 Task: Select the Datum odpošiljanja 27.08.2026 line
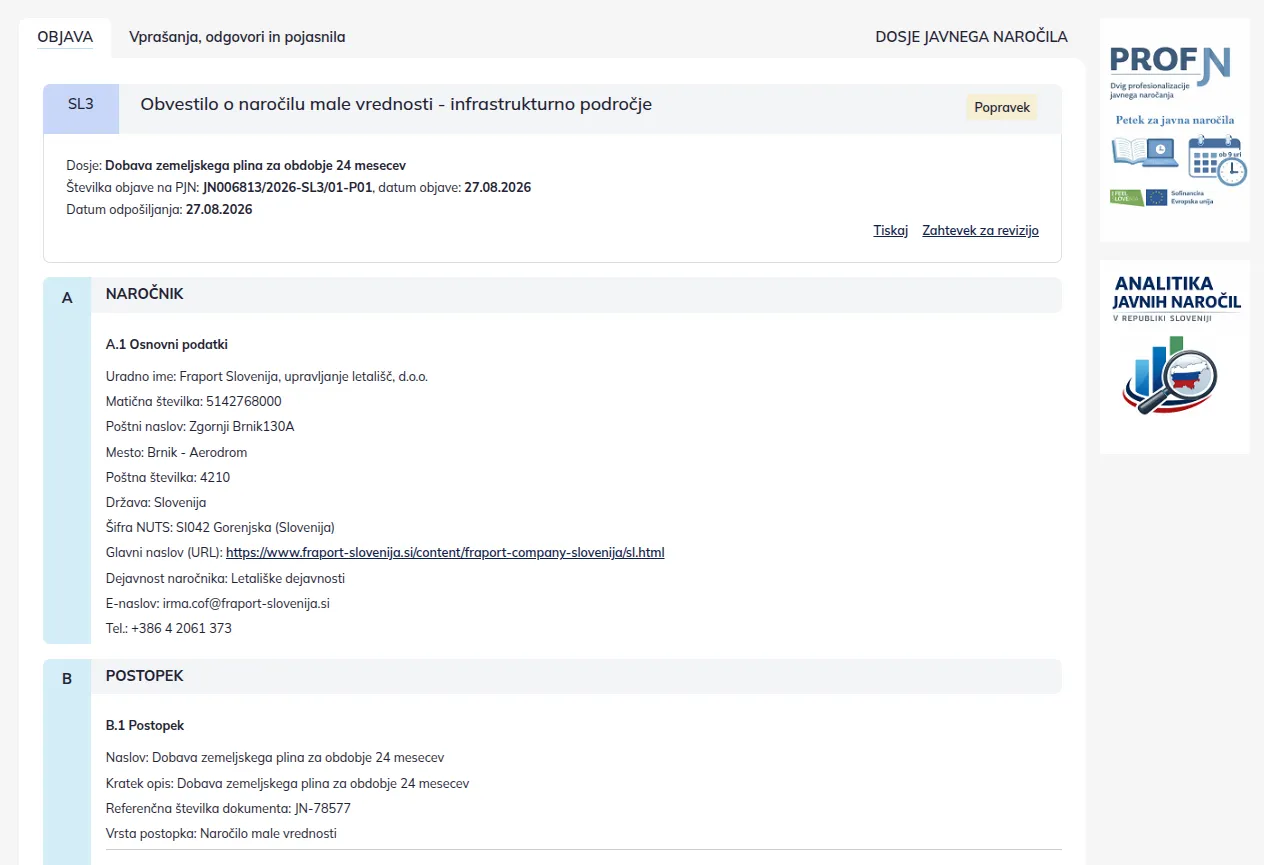159,209
